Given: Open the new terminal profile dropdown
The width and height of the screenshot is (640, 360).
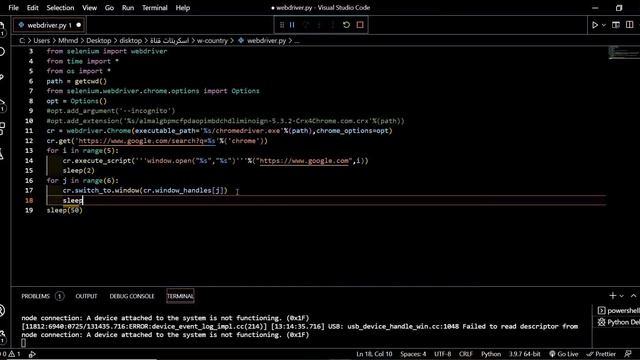Looking at the screenshot, I should [621, 296].
